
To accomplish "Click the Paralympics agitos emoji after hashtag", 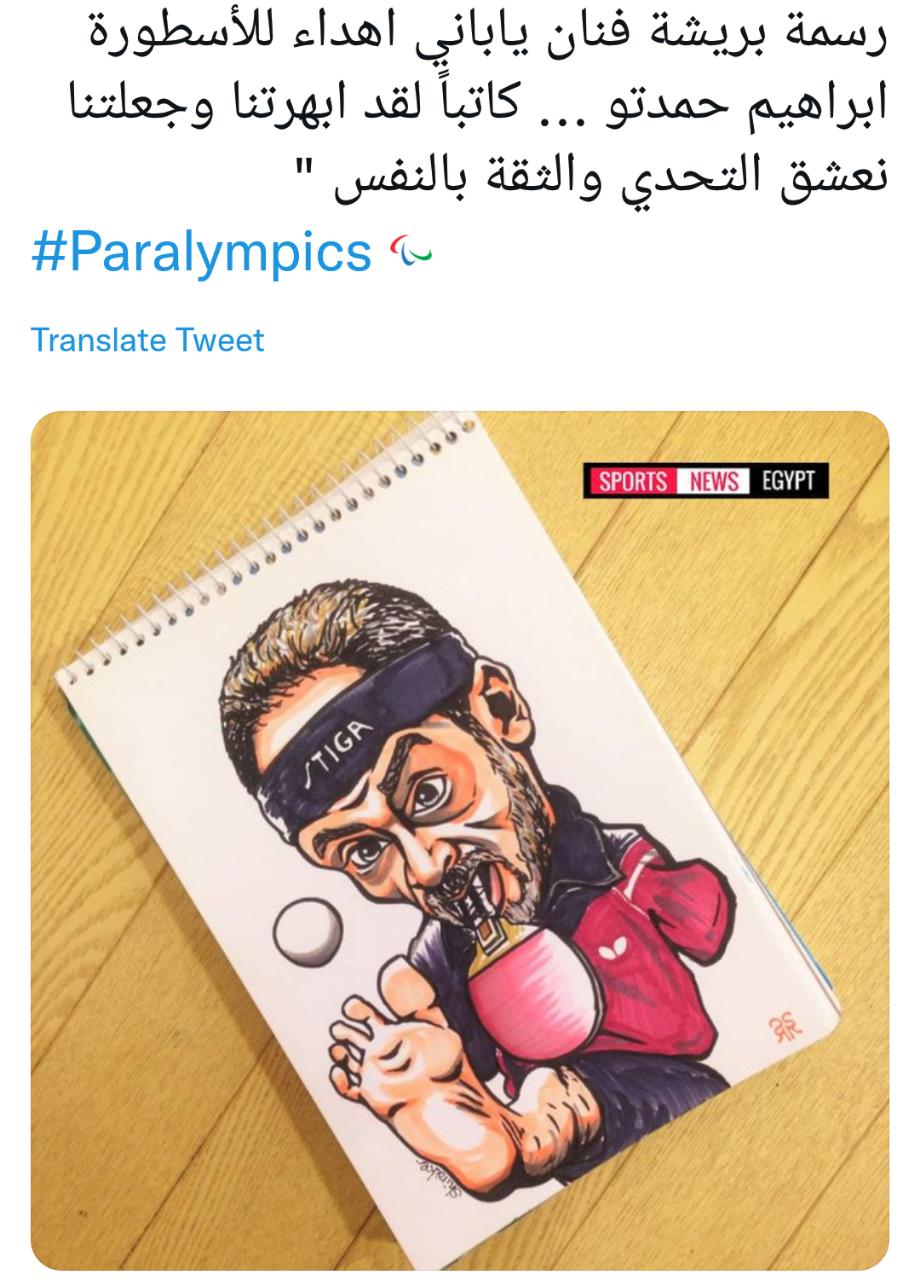I will pos(412,252).
